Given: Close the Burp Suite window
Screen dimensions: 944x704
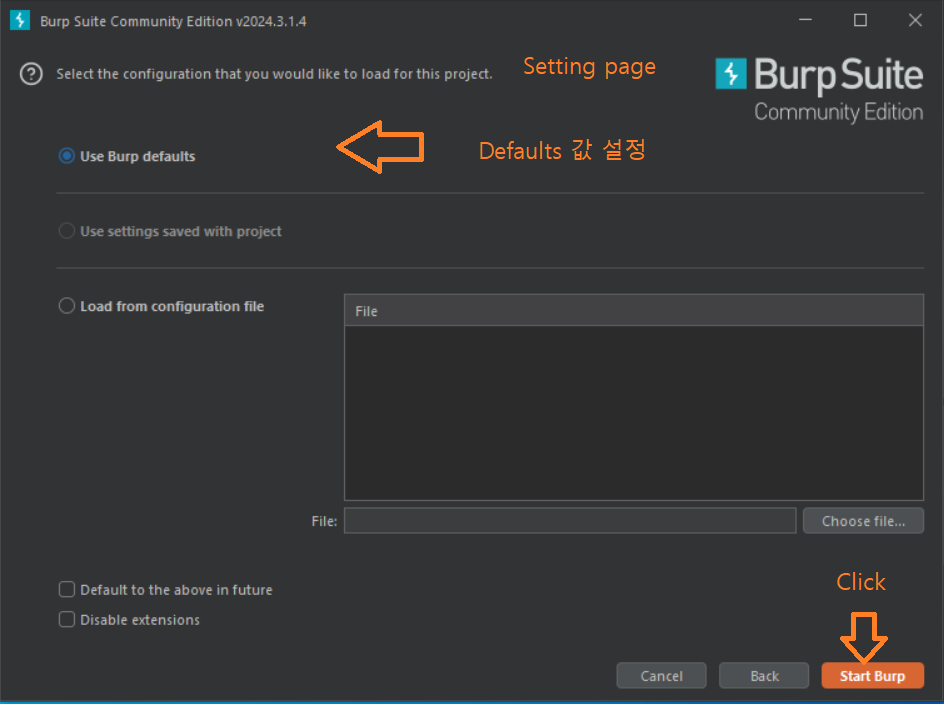Looking at the screenshot, I should pyautogui.click(x=915, y=20).
